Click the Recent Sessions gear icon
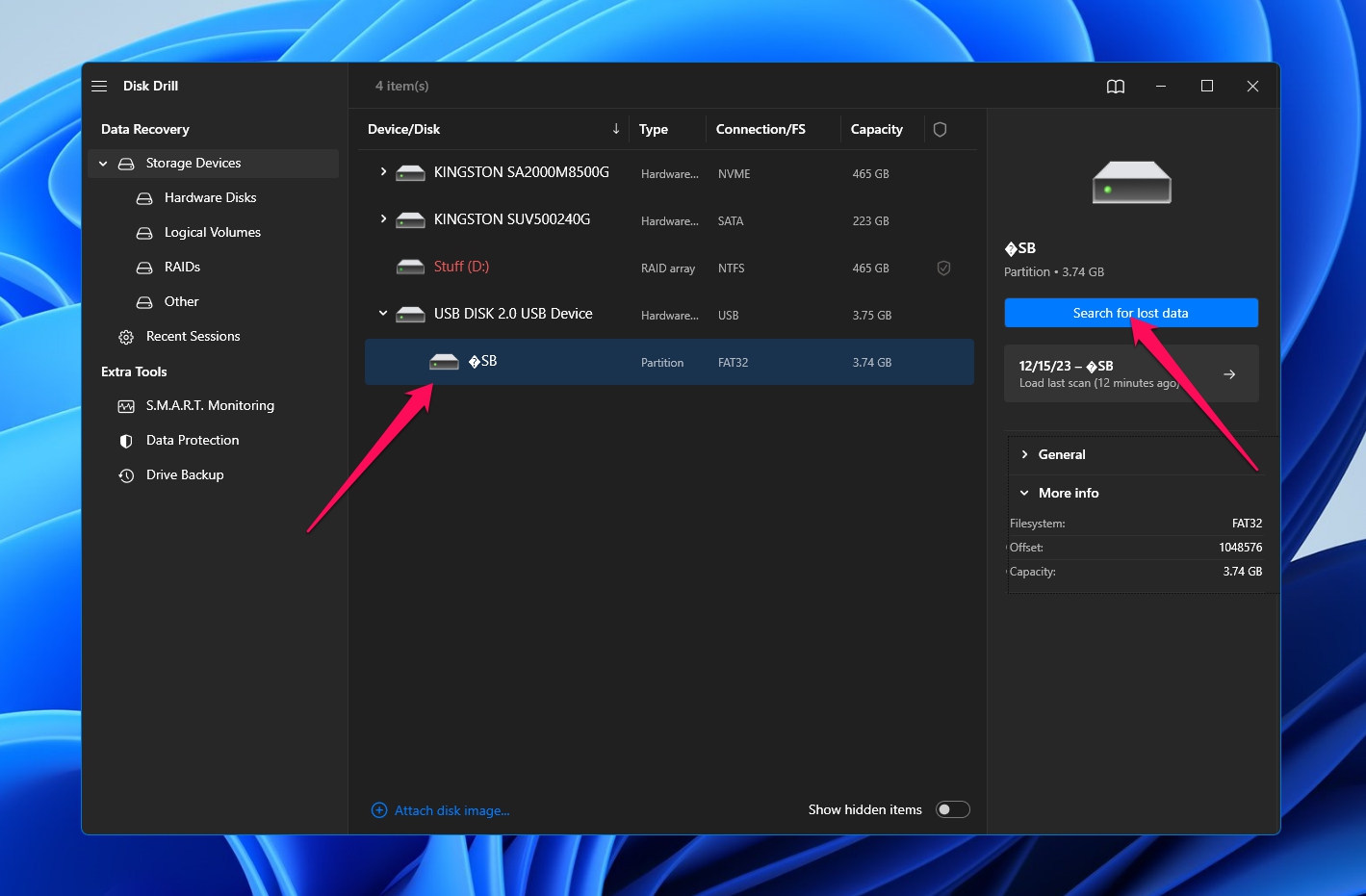Screen dimensions: 1366x896 click(x=126, y=337)
